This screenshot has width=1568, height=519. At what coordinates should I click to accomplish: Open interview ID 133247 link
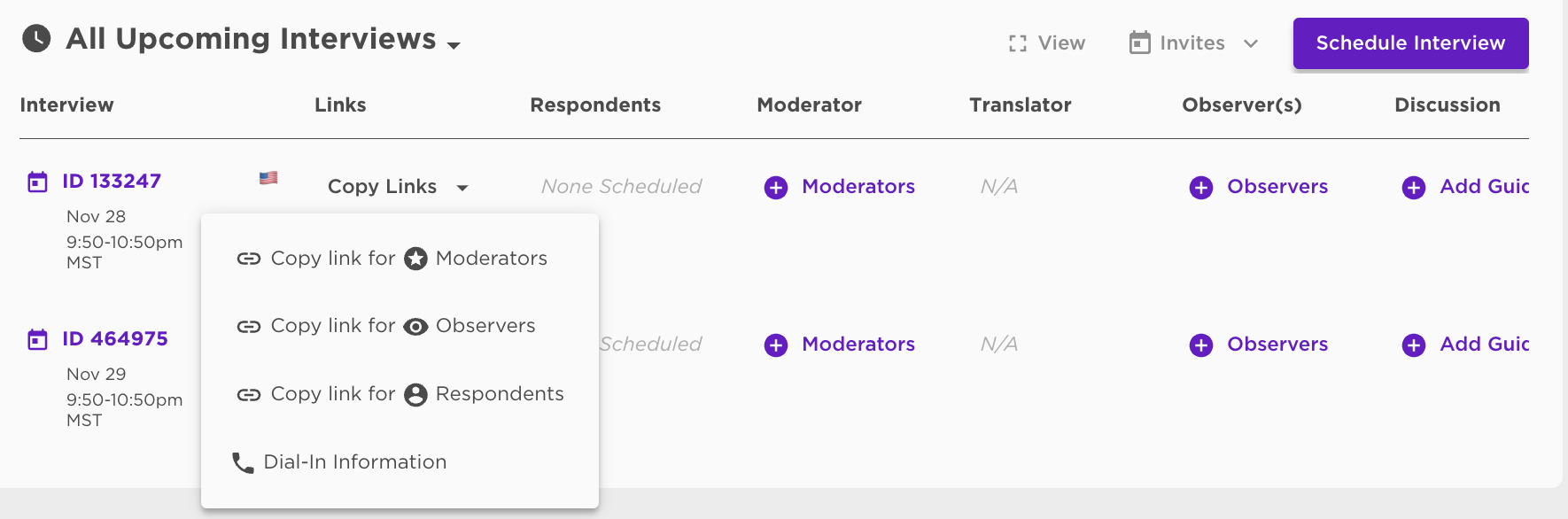pyautogui.click(x=112, y=182)
